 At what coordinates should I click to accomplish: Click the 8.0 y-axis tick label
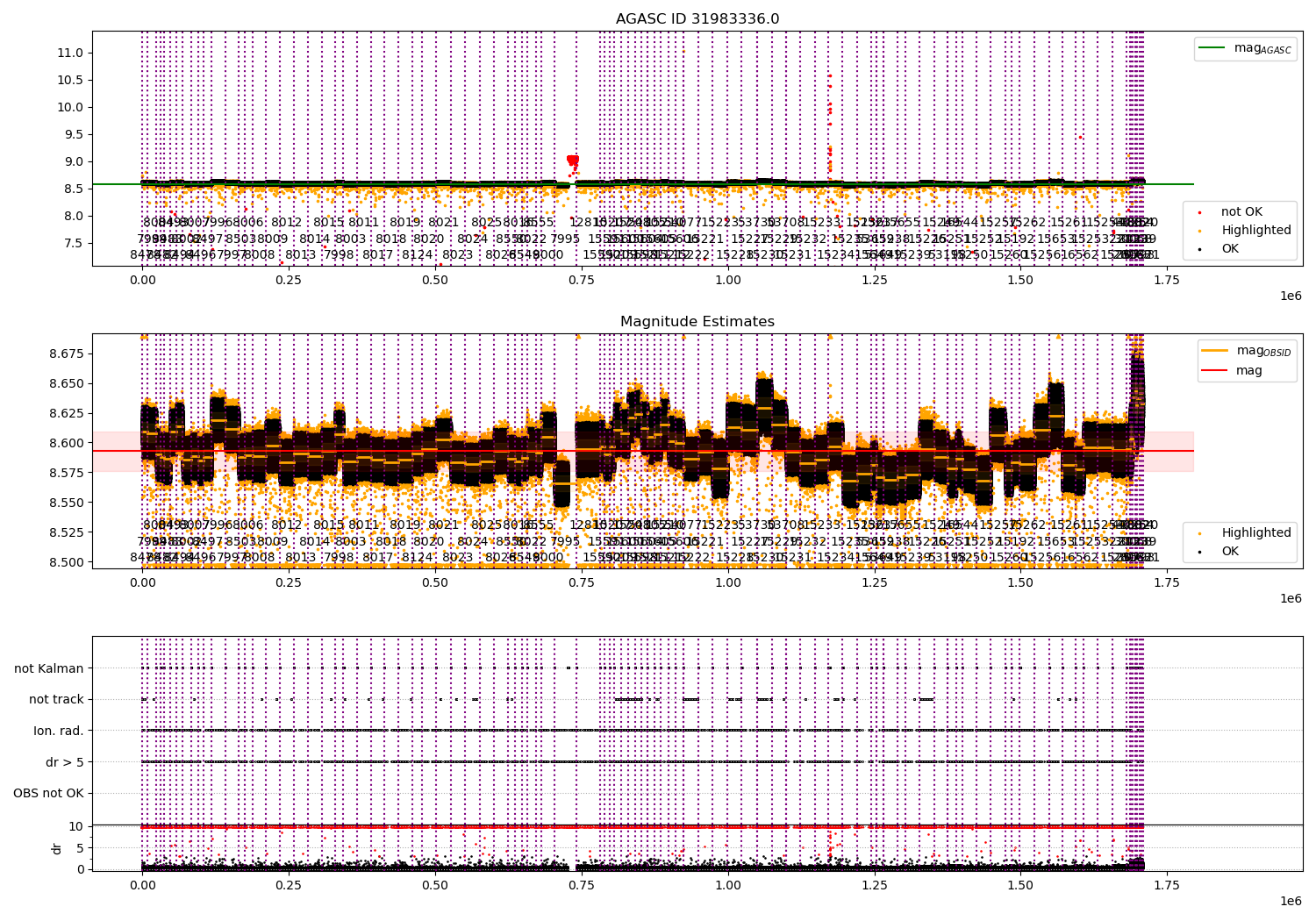point(74,216)
